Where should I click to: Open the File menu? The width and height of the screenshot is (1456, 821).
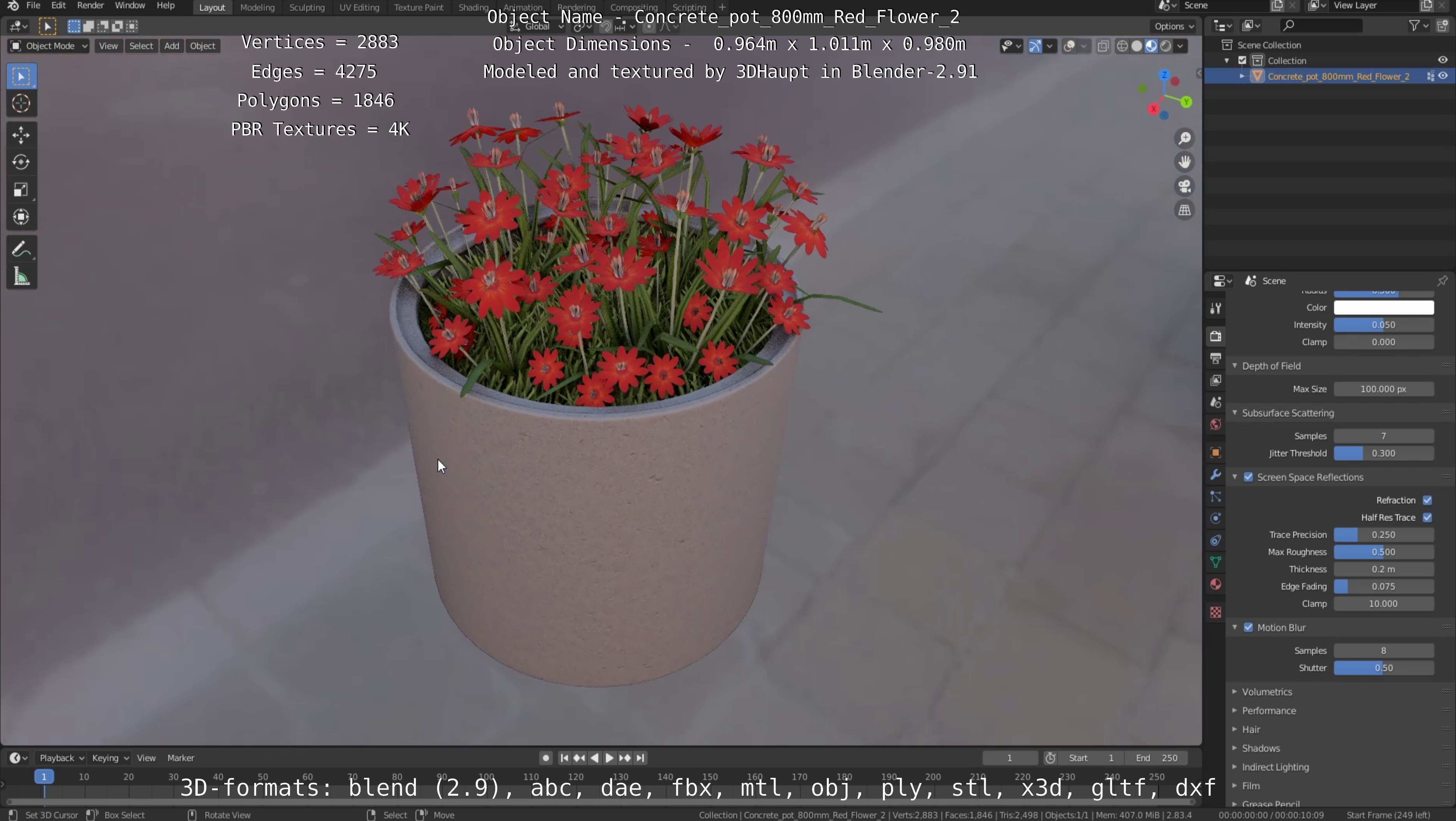[33, 6]
